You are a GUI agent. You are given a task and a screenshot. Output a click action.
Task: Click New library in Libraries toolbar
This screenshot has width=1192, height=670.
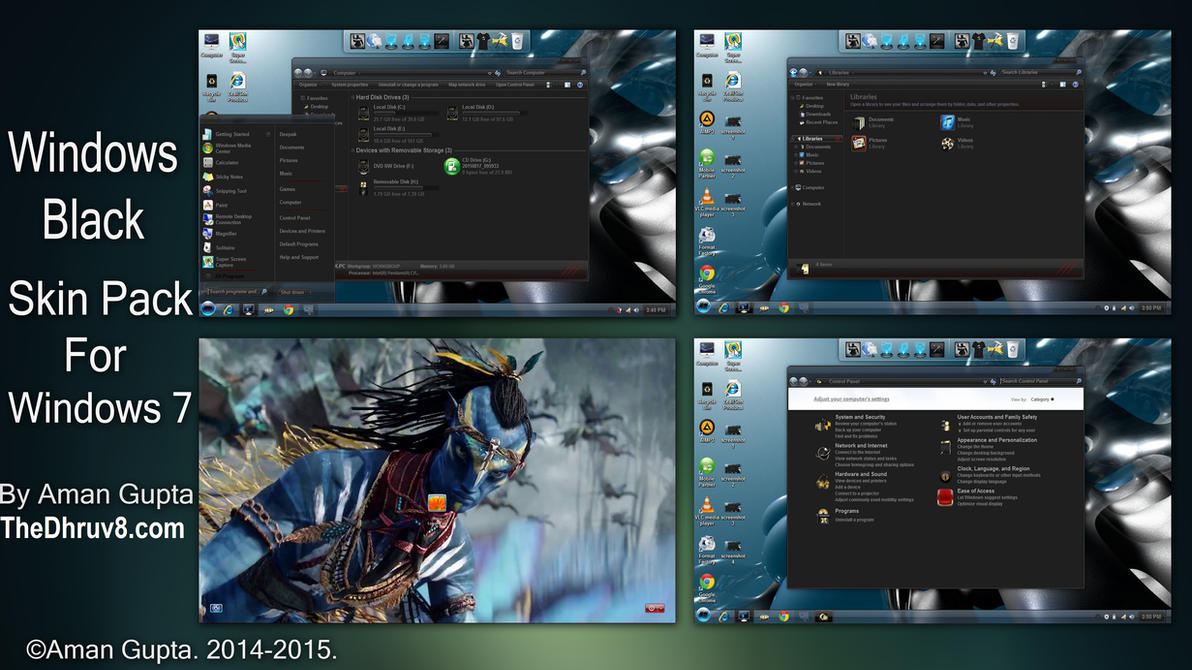click(x=837, y=85)
